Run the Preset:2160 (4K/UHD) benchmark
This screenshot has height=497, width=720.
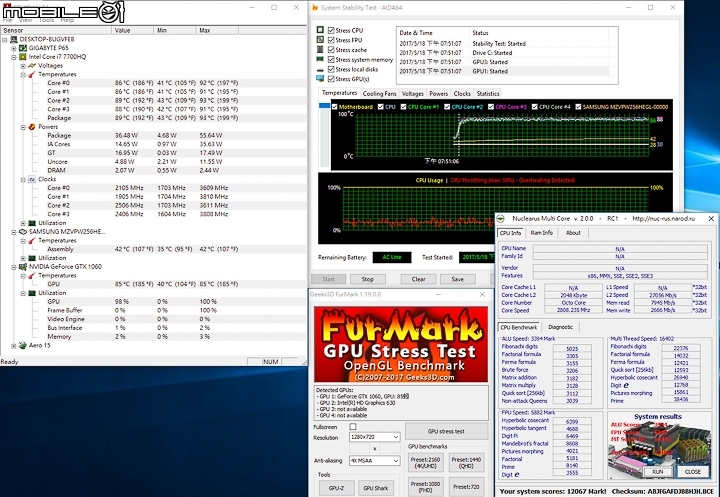(x=425, y=463)
